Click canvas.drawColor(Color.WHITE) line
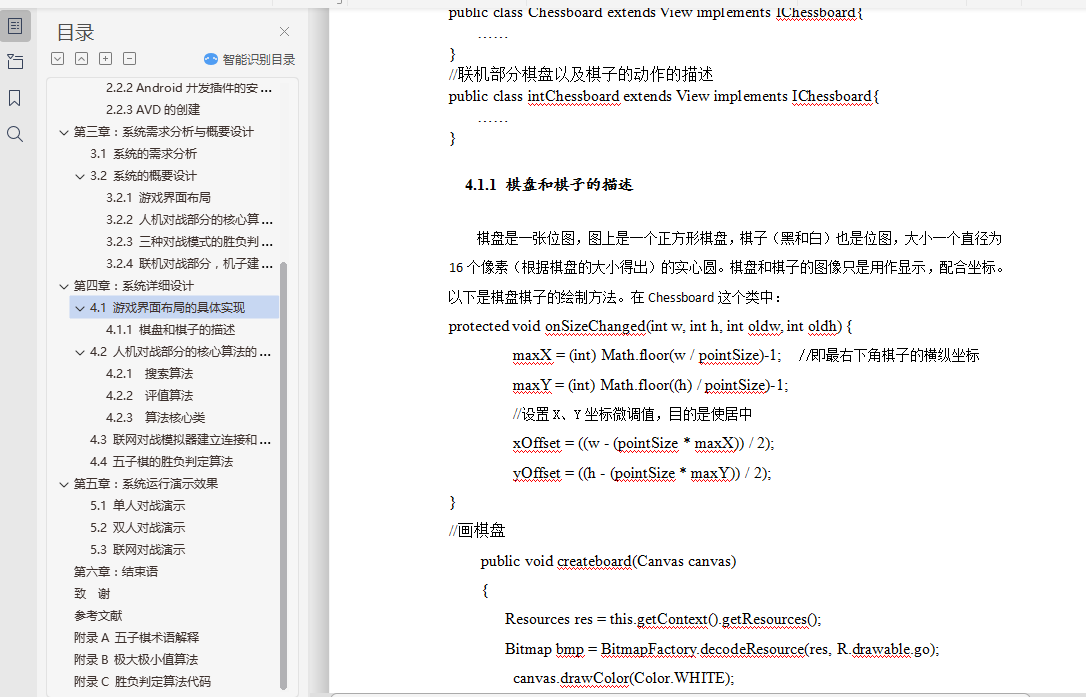This screenshot has width=1086, height=697. tap(623, 678)
